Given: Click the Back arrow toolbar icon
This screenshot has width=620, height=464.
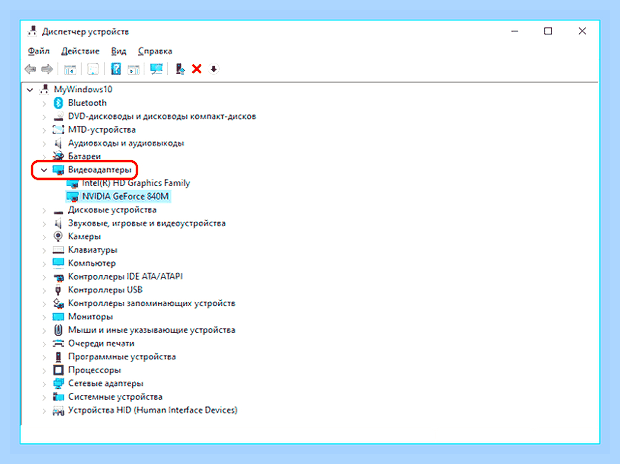Looking at the screenshot, I should point(30,69).
